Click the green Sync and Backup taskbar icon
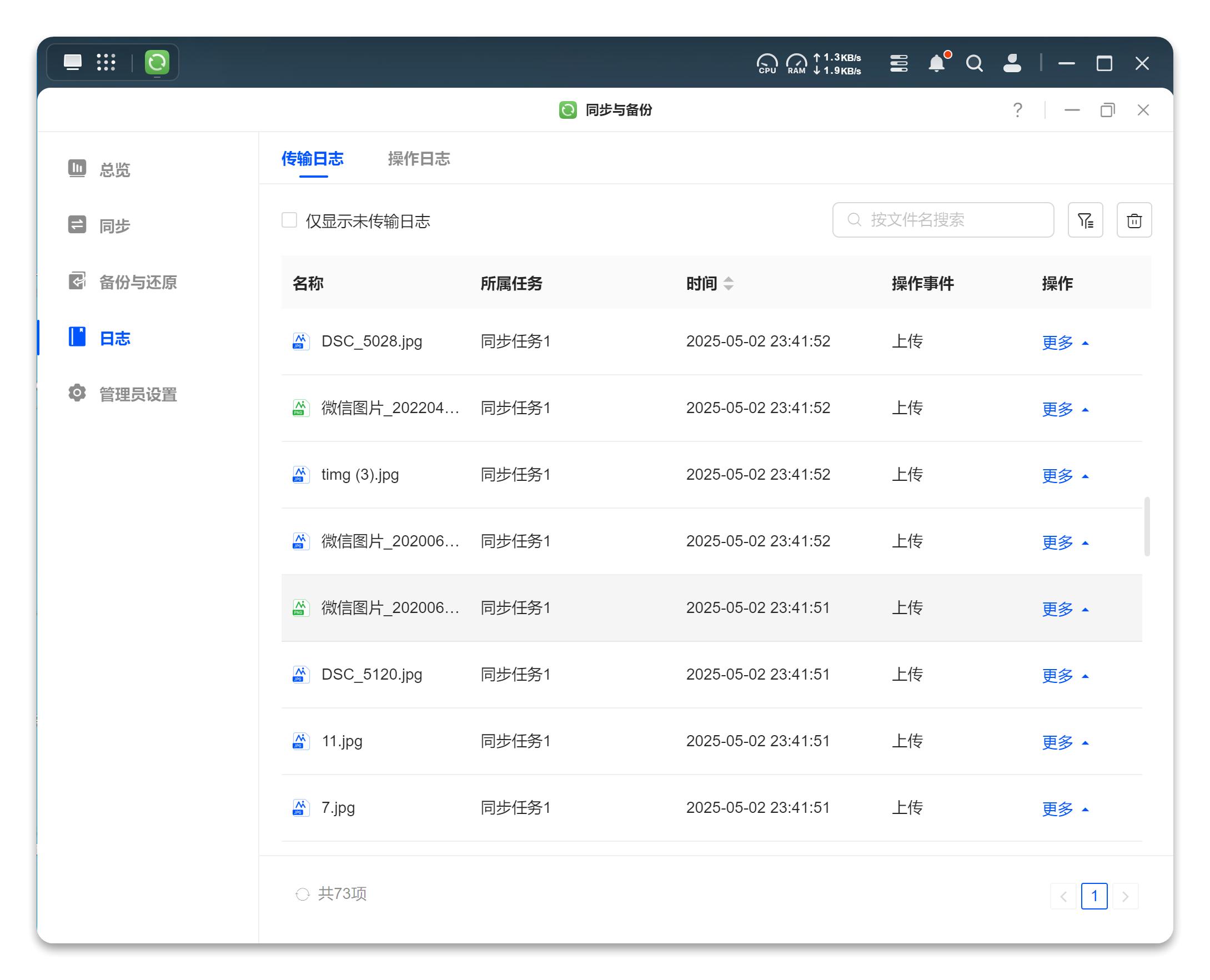 157,62
